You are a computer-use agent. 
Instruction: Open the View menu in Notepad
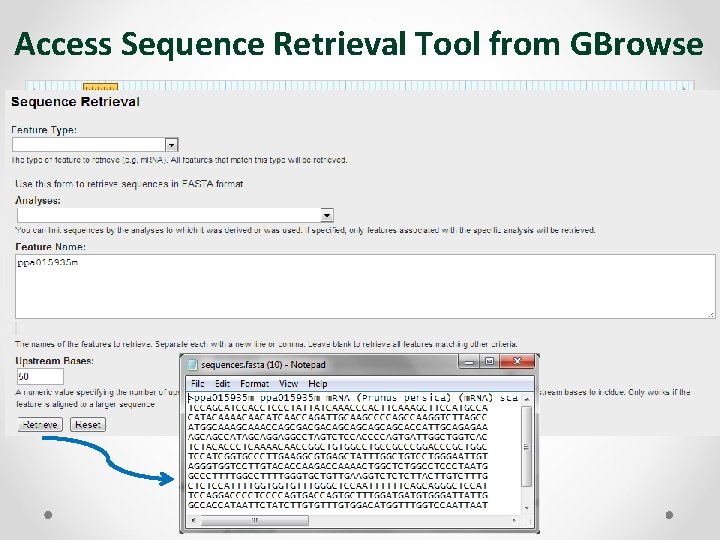[x=288, y=383]
